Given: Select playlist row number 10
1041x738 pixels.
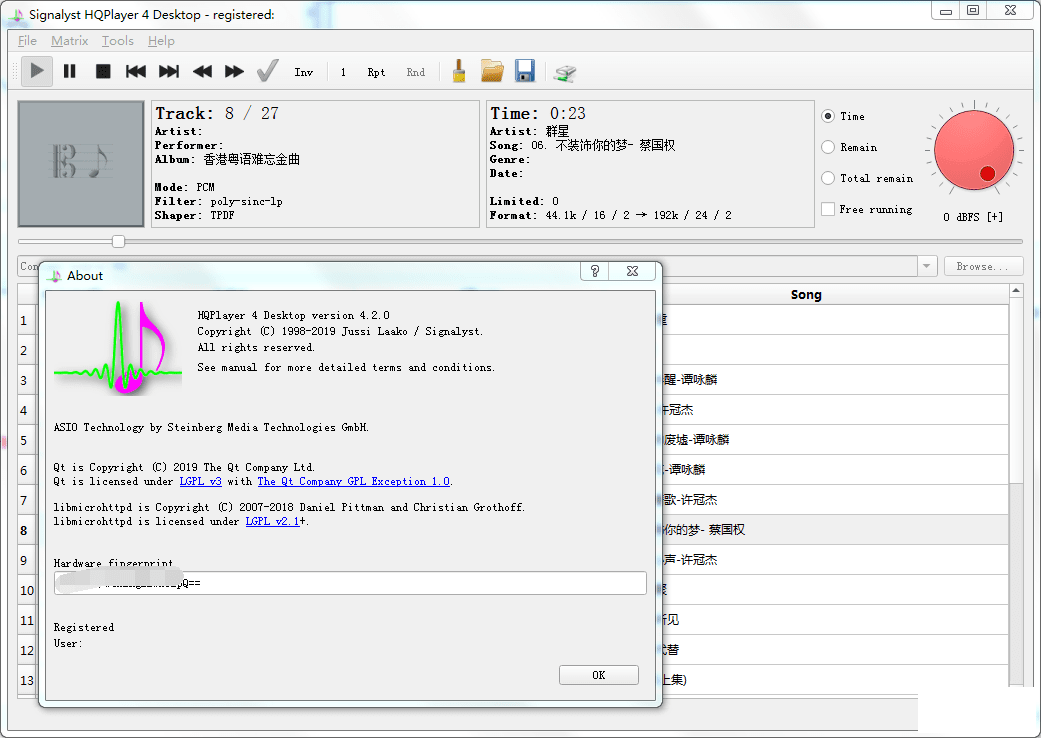Looking at the screenshot, I should (x=27, y=590).
